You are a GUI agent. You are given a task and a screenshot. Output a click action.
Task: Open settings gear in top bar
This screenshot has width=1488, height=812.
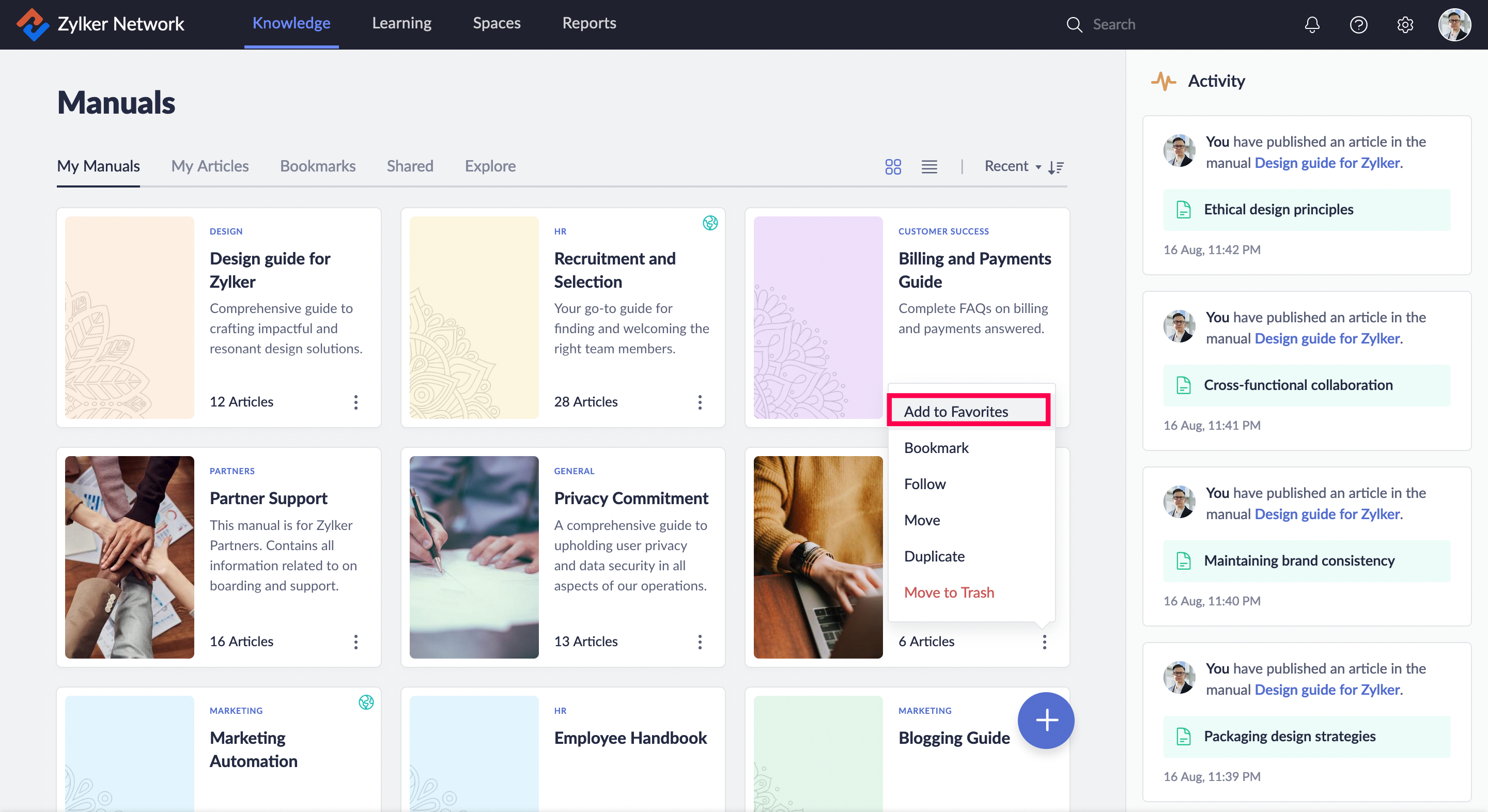(x=1405, y=24)
